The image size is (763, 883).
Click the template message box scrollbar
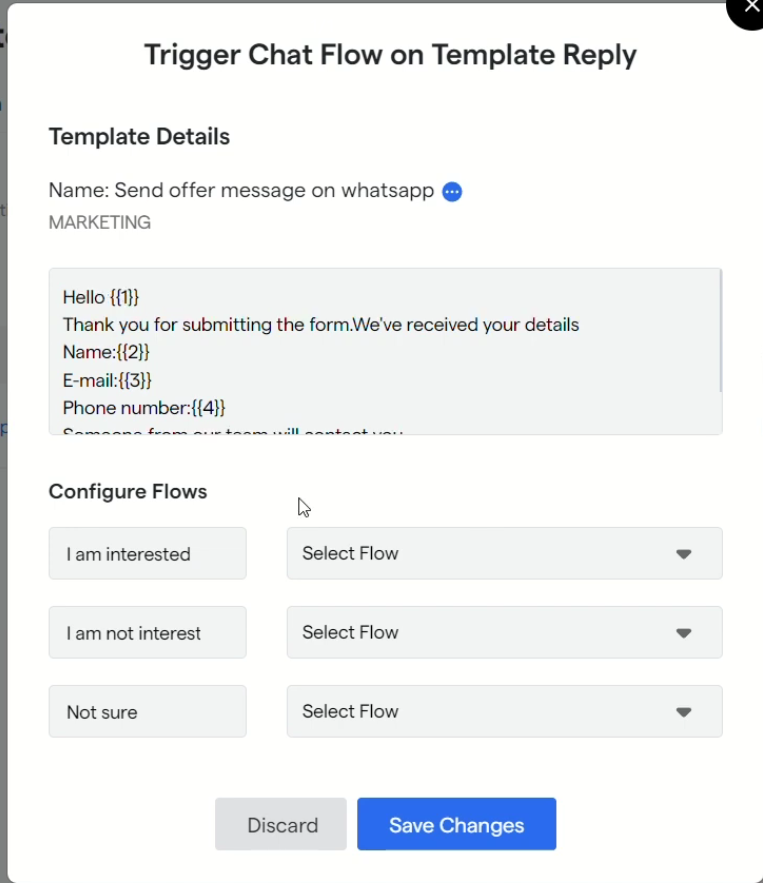point(719,332)
